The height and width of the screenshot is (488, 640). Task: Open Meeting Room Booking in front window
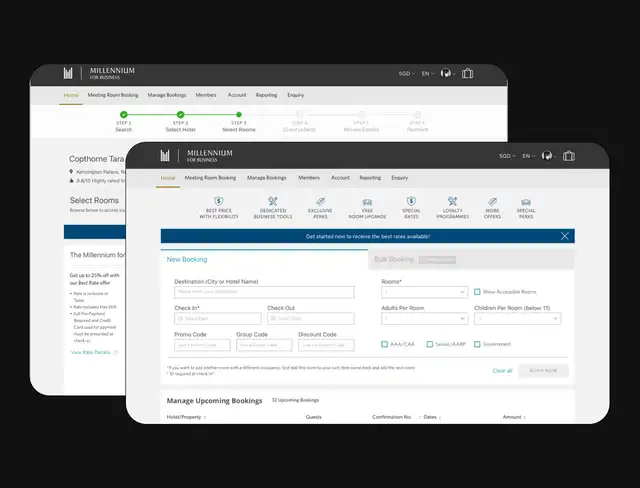coord(210,178)
